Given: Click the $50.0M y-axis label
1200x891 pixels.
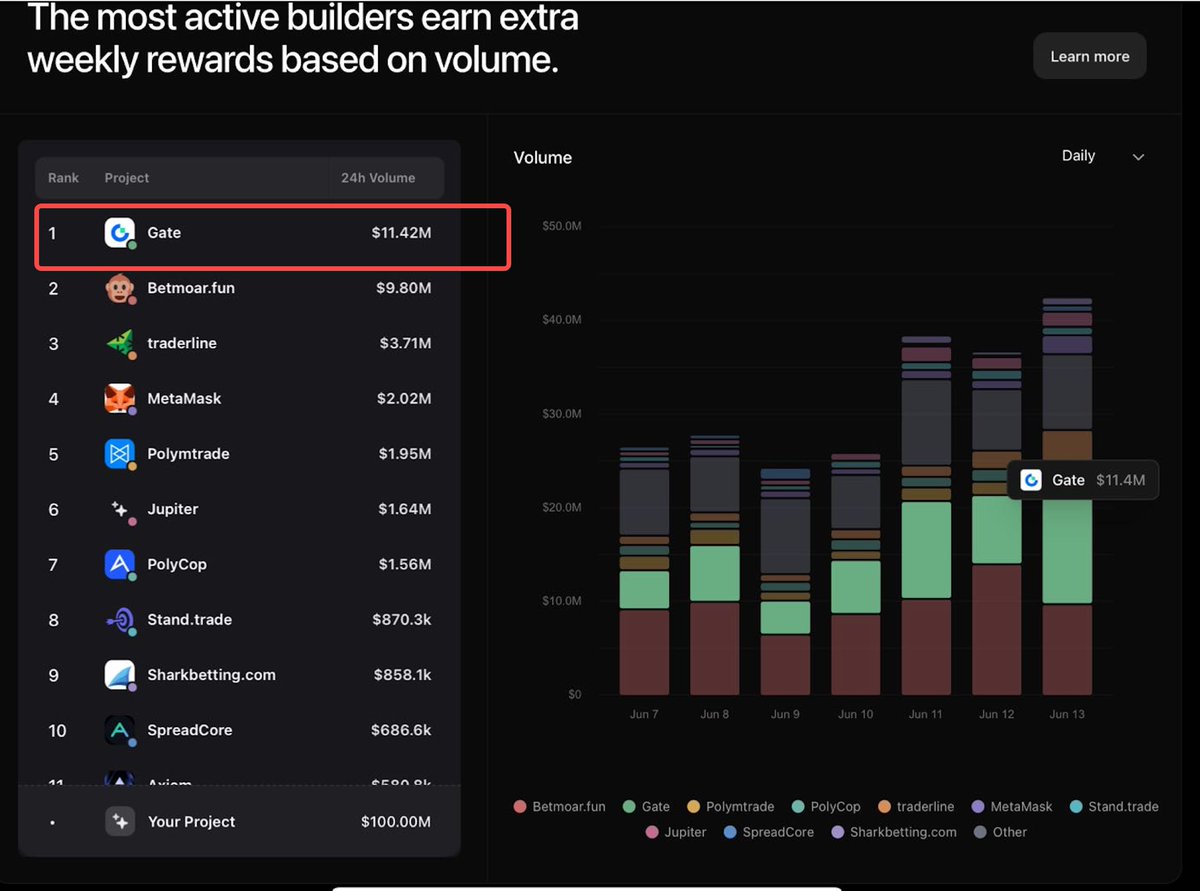Looking at the screenshot, I should point(562,226).
